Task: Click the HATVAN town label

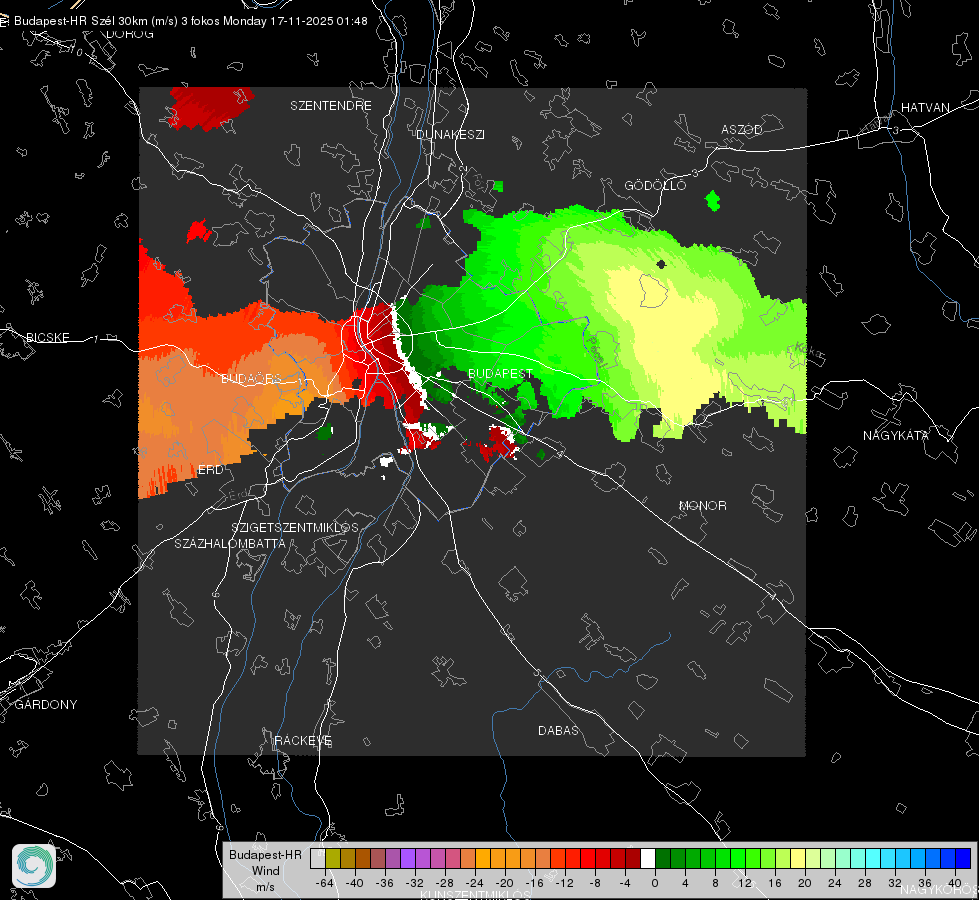Action: pyautogui.click(x=925, y=108)
